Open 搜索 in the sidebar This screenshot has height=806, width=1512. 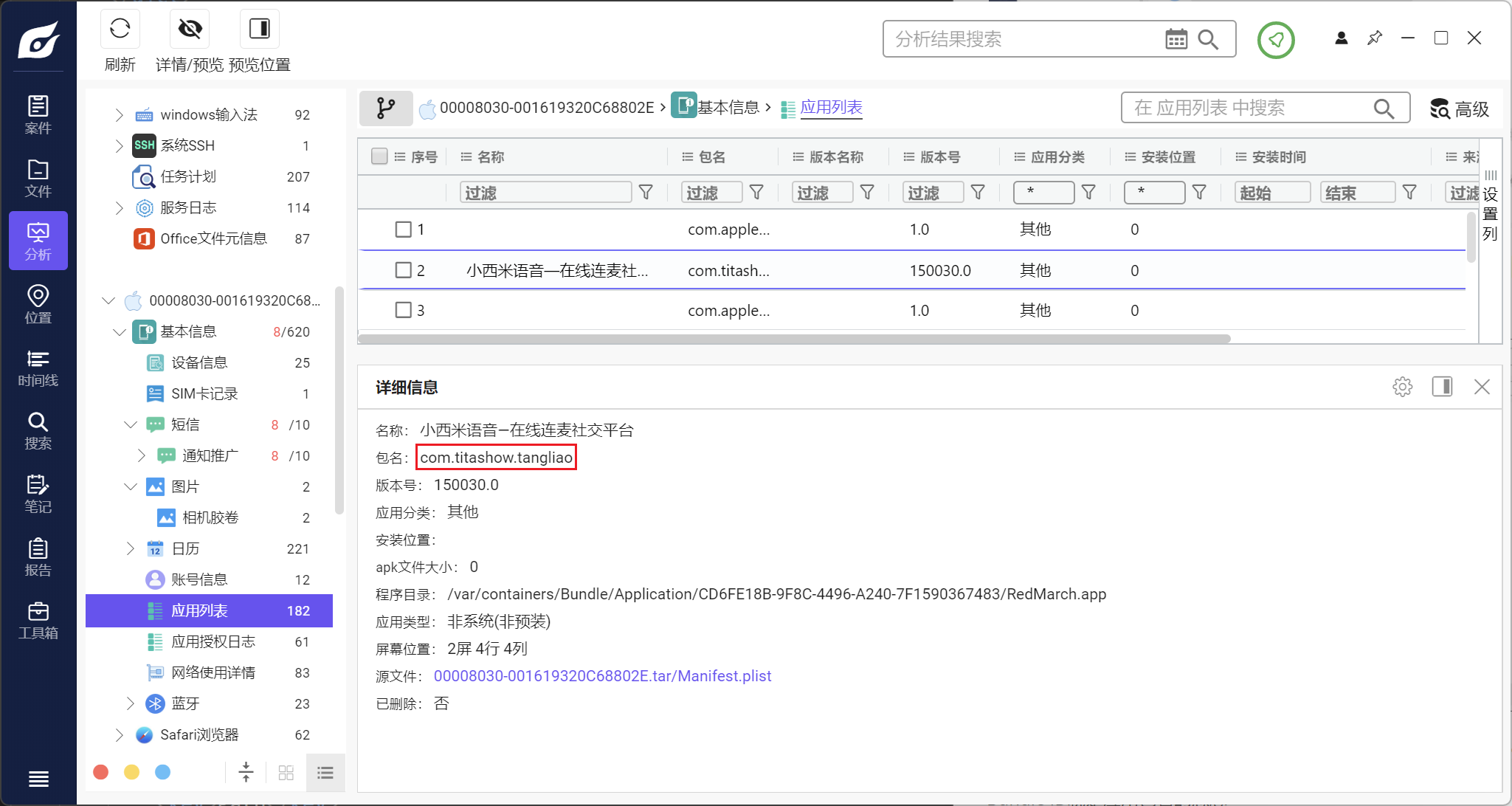tap(38, 430)
